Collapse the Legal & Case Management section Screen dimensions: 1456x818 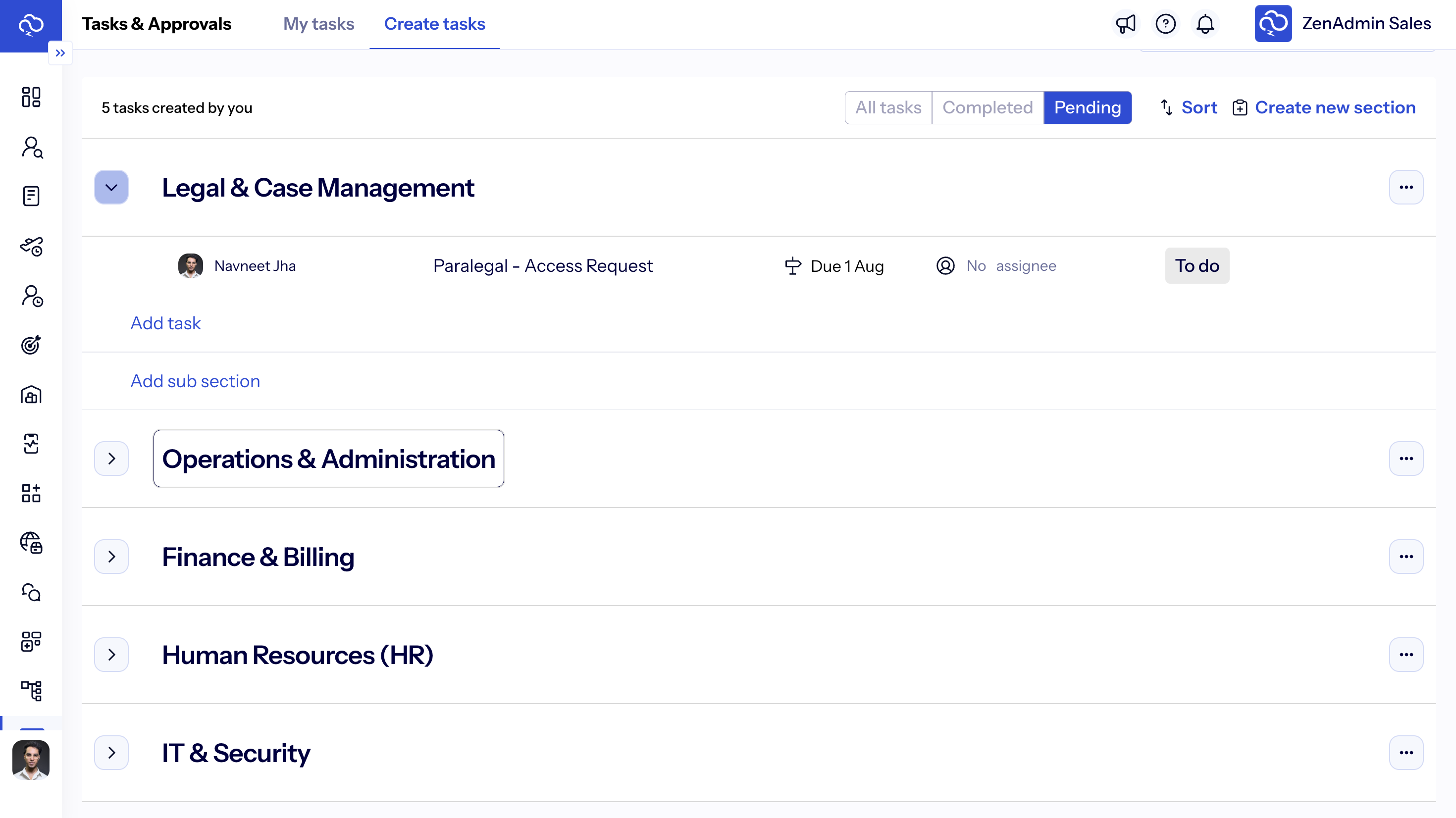point(111,187)
